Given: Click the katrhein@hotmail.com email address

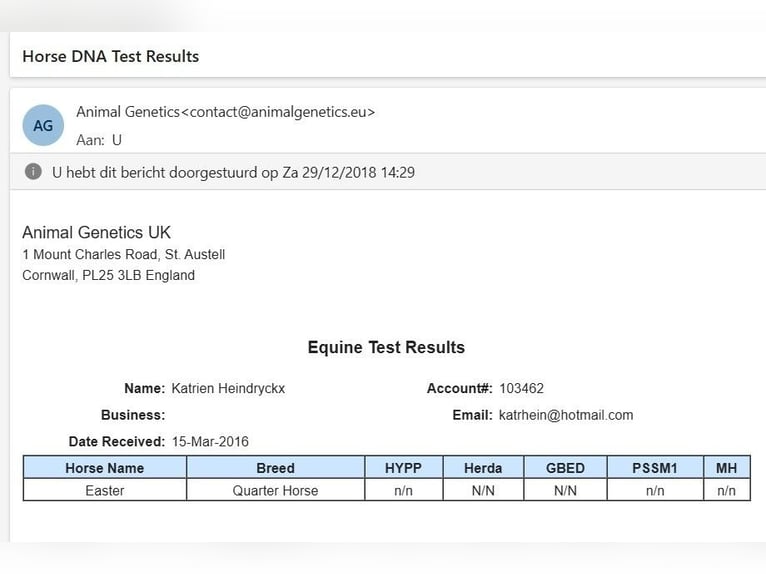Looking at the screenshot, I should (566, 415).
